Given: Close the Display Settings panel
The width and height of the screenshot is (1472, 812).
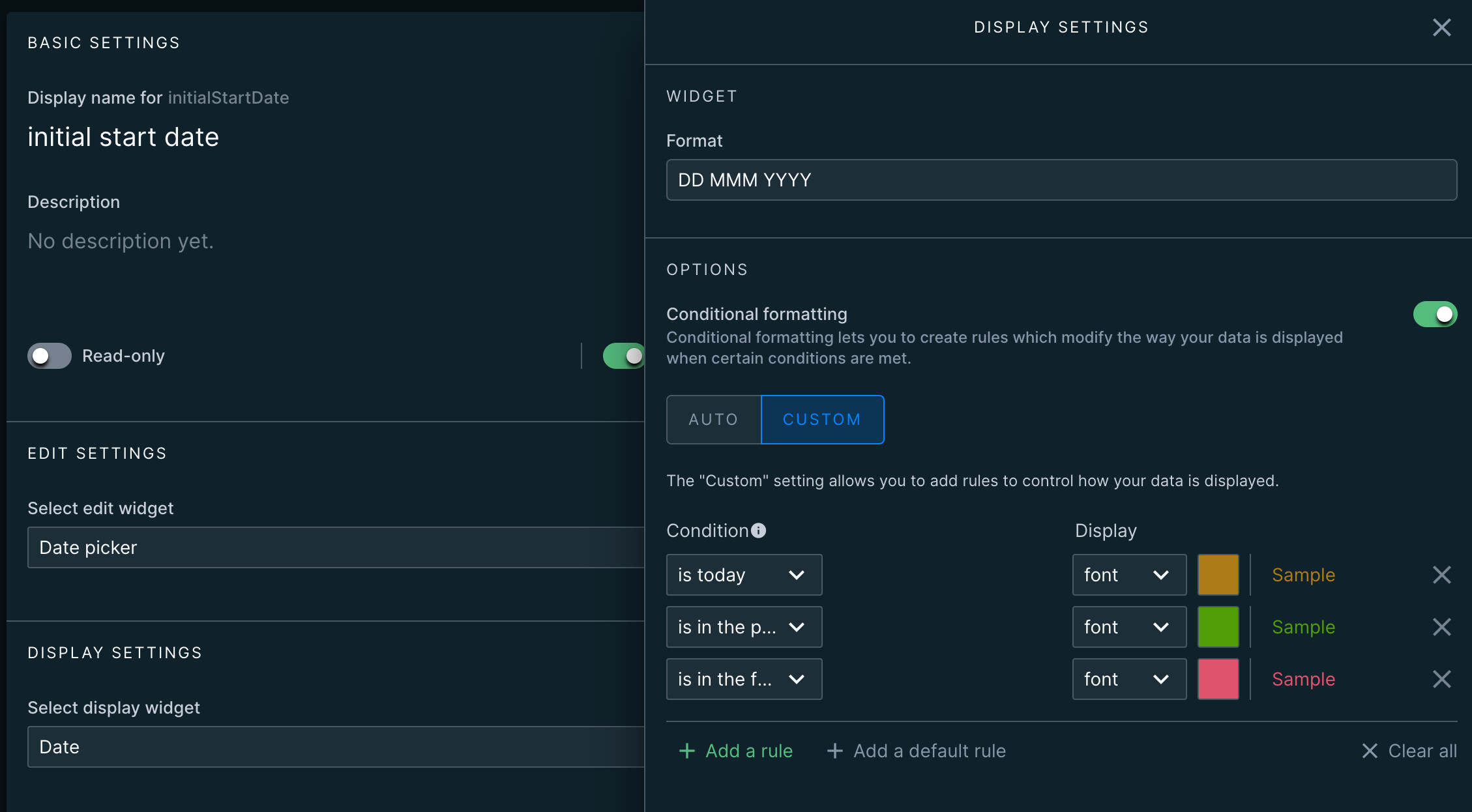Looking at the screenshot, I should pyautogui.click(x=1441, y=27).
